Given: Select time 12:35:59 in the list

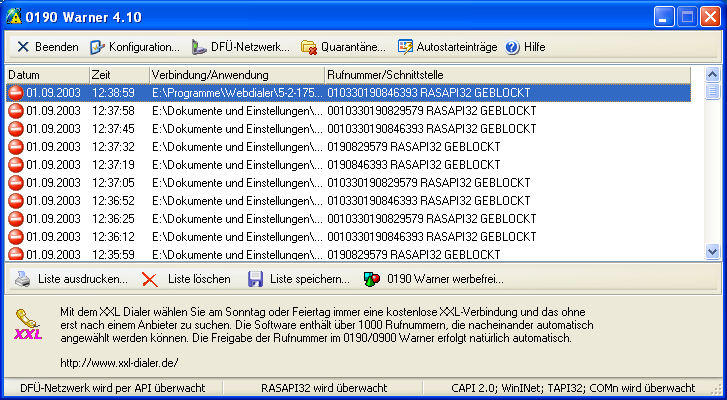Looking at the screenshot, I should [x=113, y=254].
